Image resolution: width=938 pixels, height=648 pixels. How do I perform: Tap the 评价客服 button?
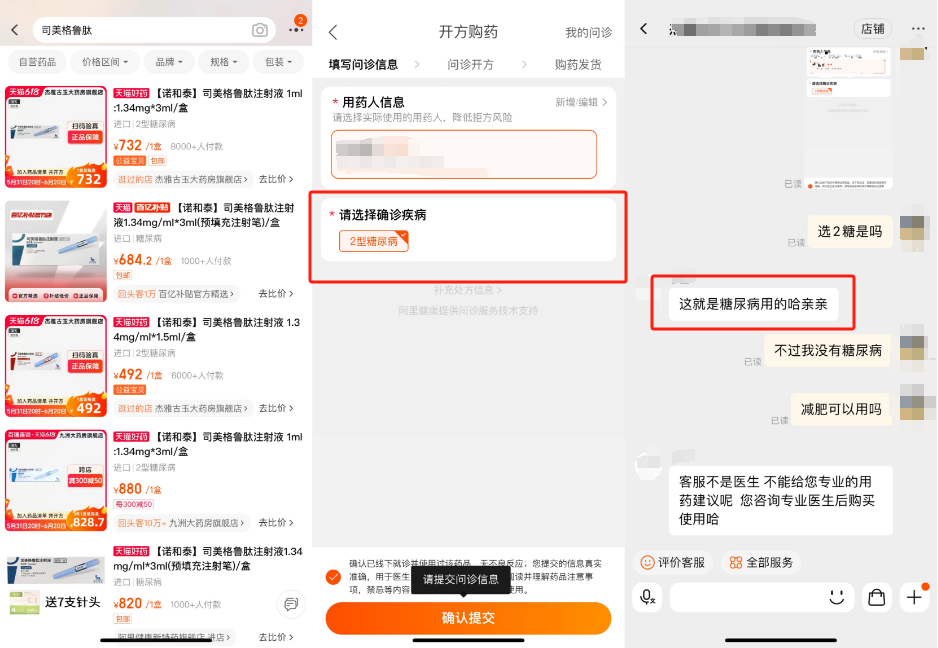(672, 562)
